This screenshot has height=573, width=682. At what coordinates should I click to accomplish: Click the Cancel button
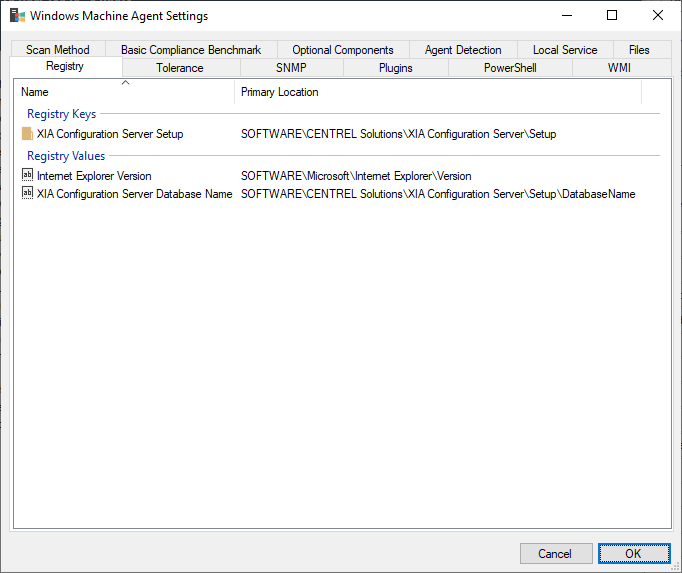tap(556, 553)
